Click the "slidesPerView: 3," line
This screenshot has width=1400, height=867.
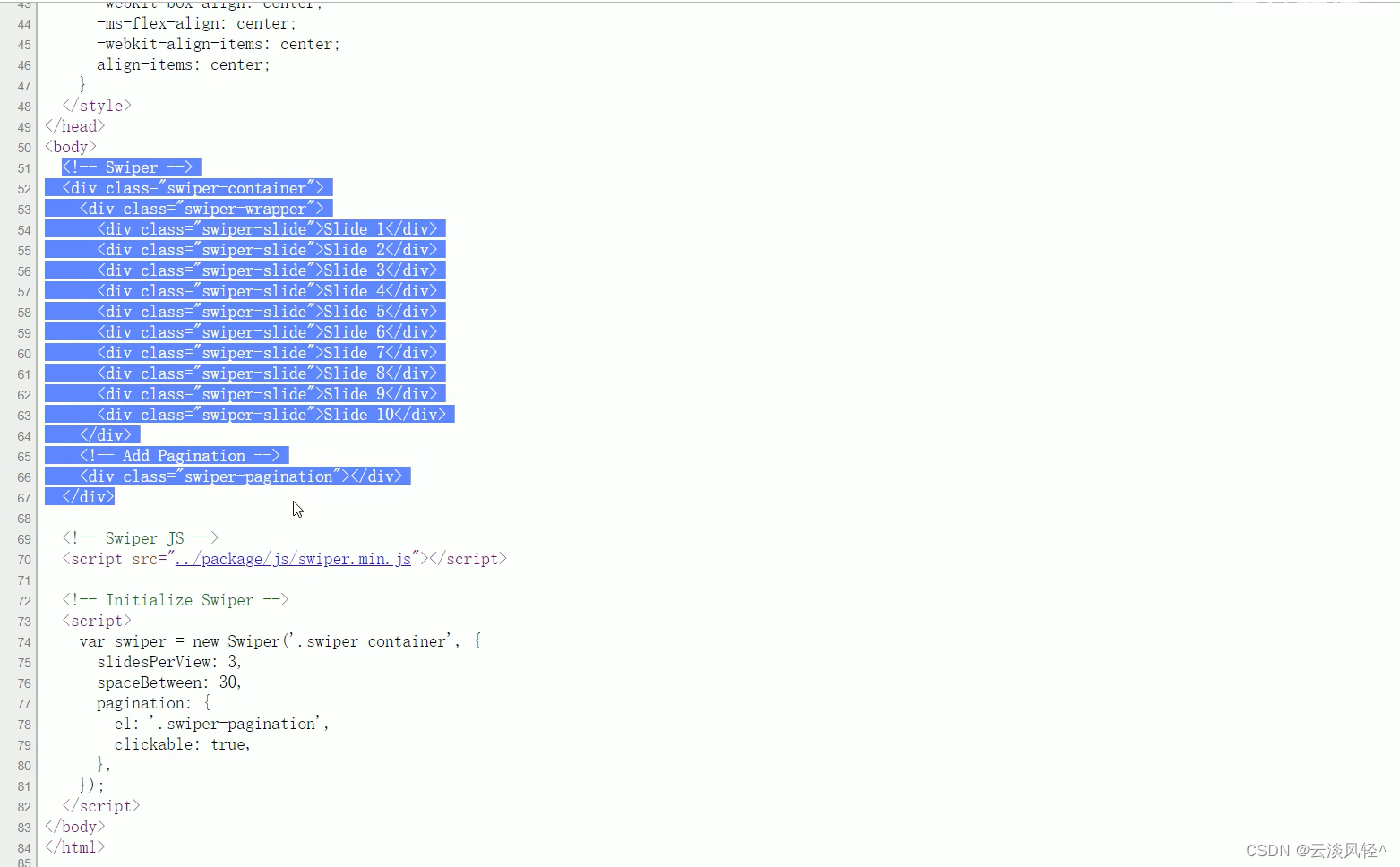pos(169,662)
